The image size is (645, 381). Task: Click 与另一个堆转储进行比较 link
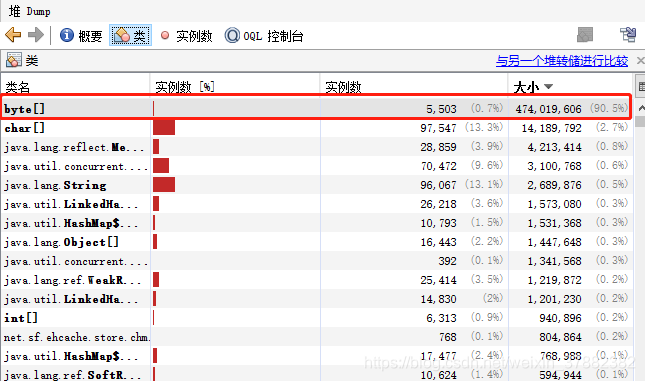point(562,61)
